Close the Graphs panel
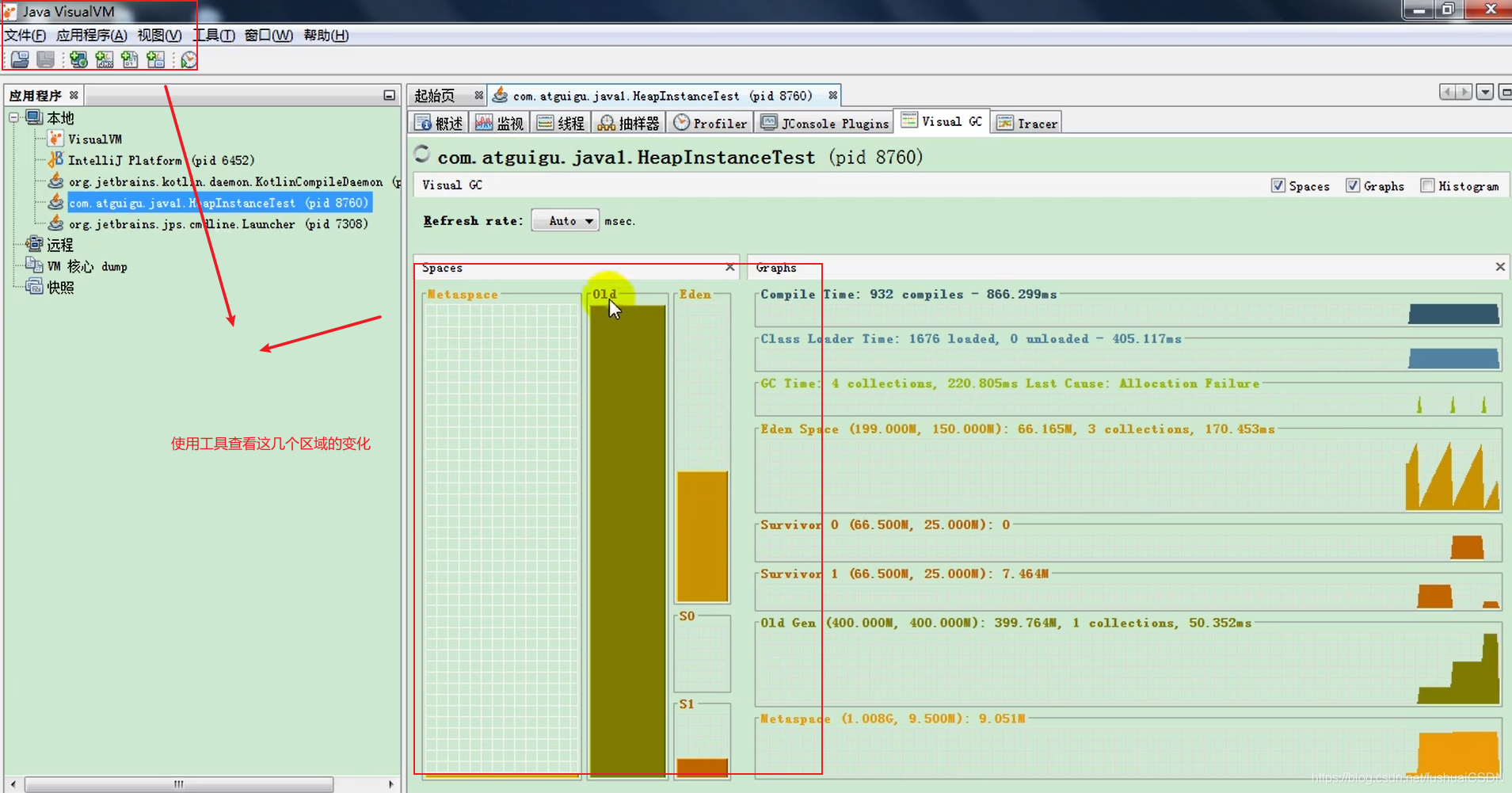This screenshot has width=1512, height=793. [x=1500, y=267]
